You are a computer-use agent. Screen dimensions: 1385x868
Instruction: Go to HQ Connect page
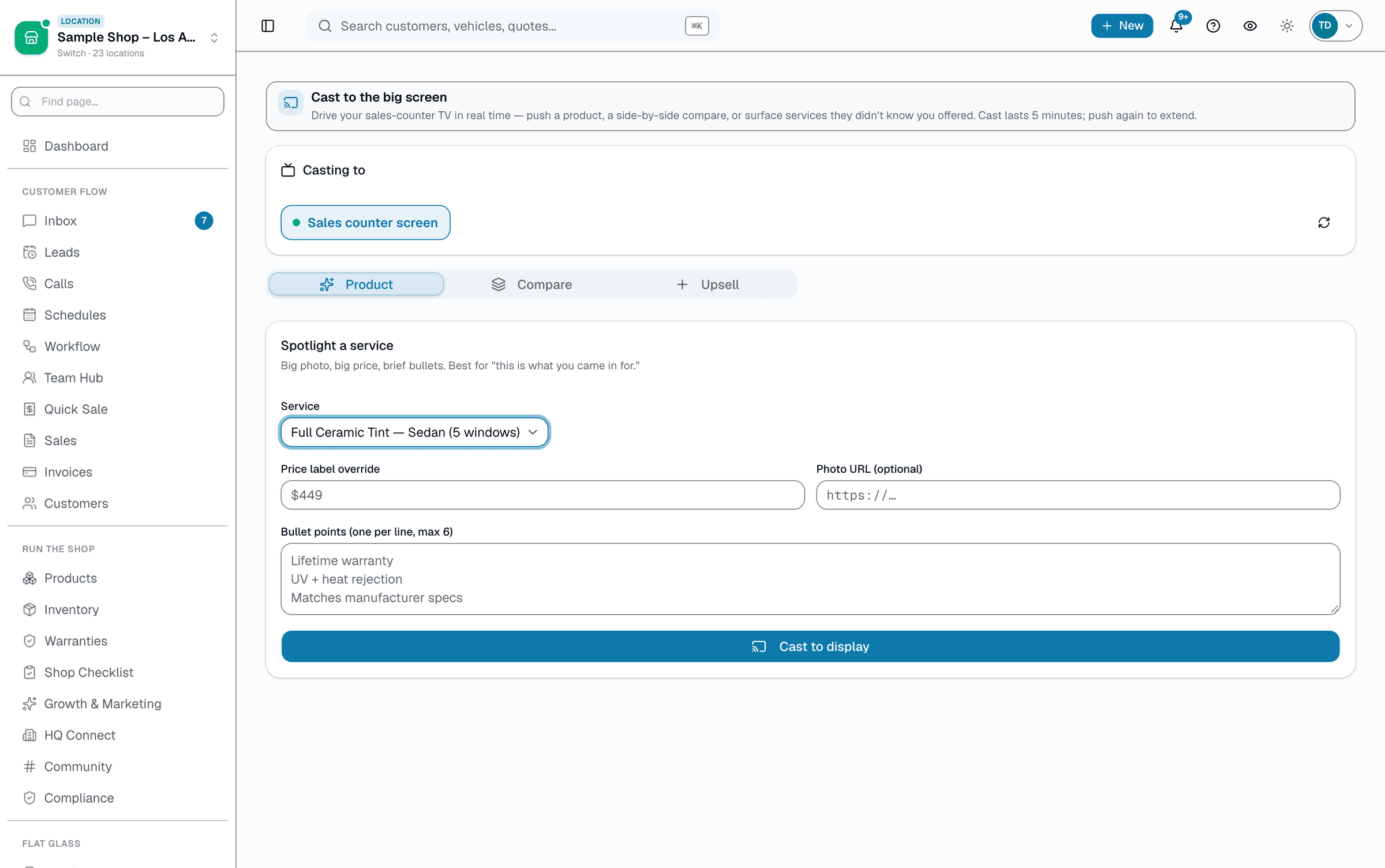pyautogui.click(x=118, y=735)
